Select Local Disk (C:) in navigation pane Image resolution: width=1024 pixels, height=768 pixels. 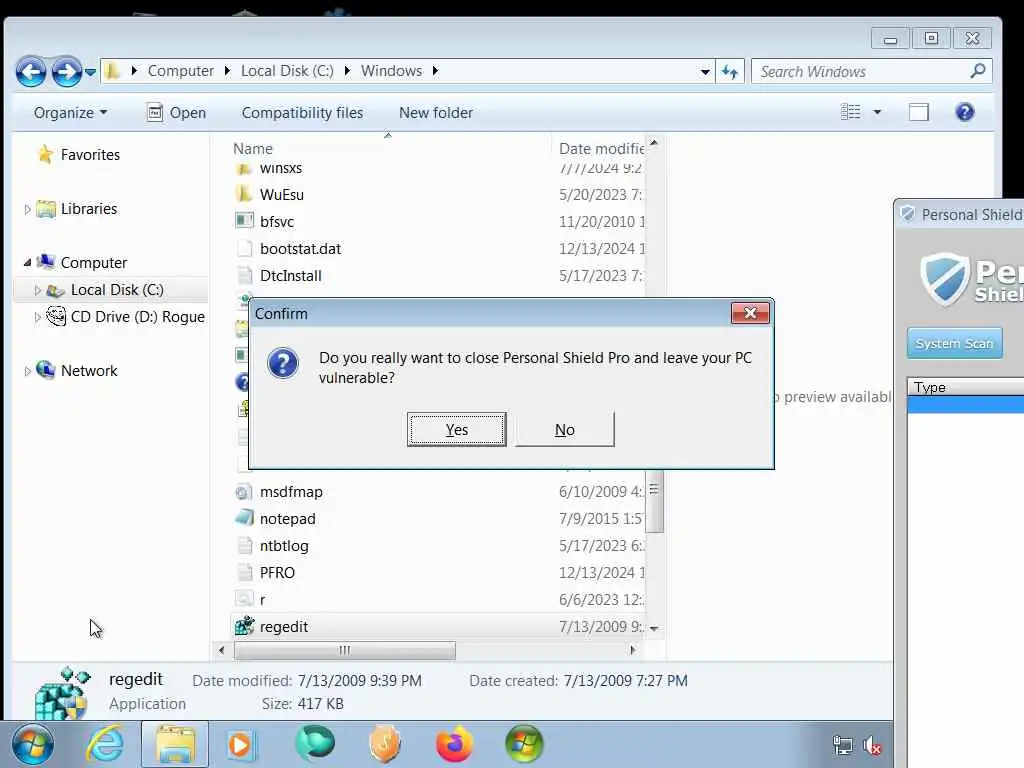click(x=117, y=289)
